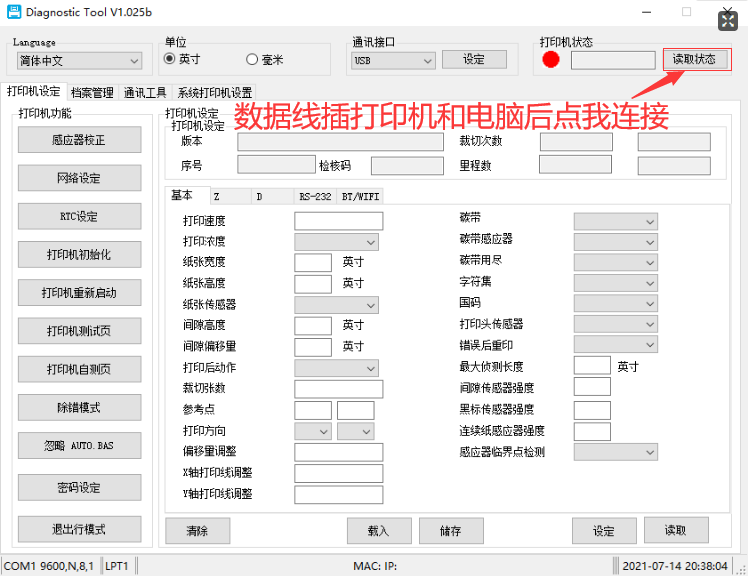Click the X轴打印线调整 input field
This screenshot has height=576, width=749.
point(339,473)
